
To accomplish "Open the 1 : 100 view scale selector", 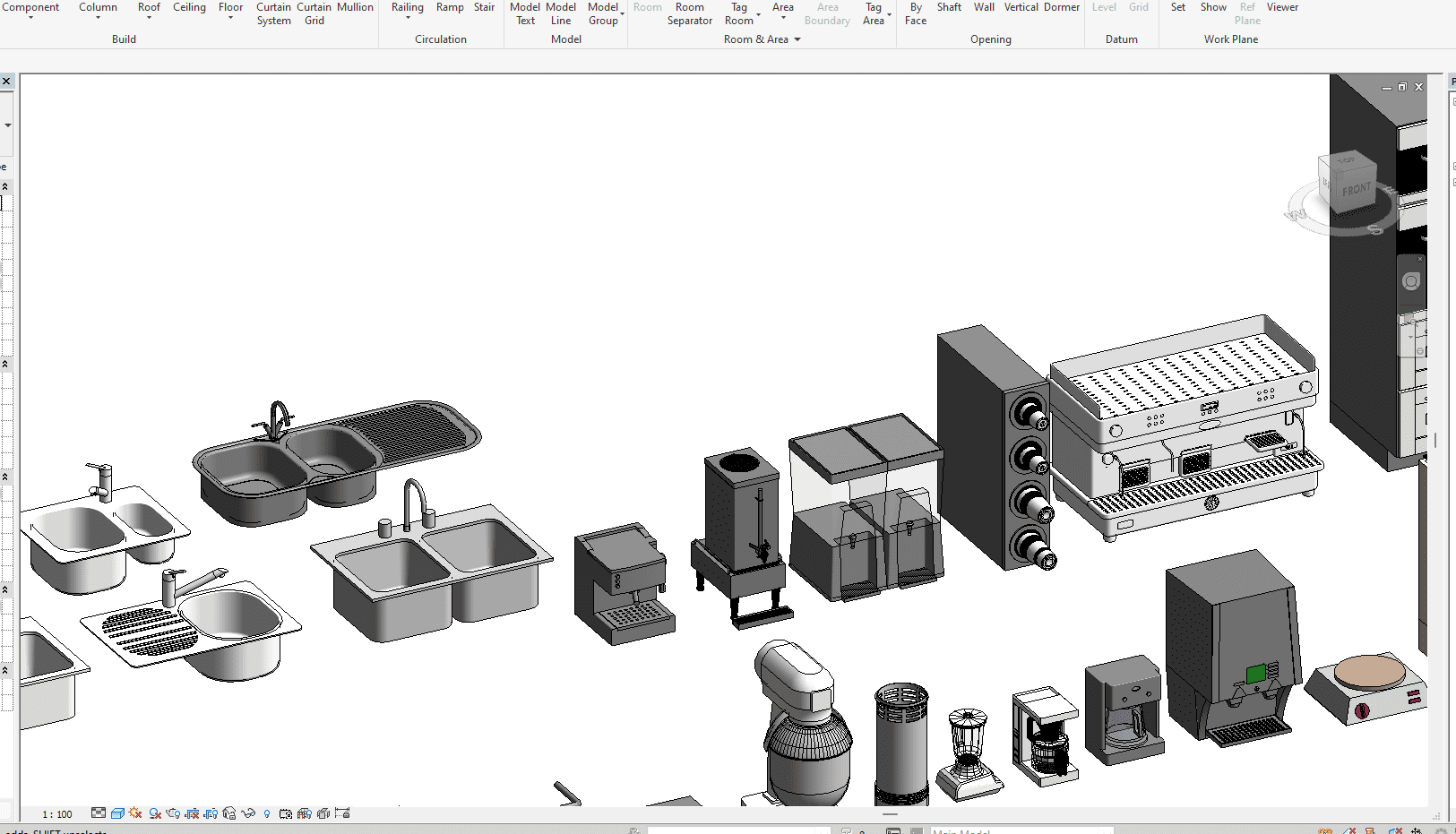I will click(57, 814).
